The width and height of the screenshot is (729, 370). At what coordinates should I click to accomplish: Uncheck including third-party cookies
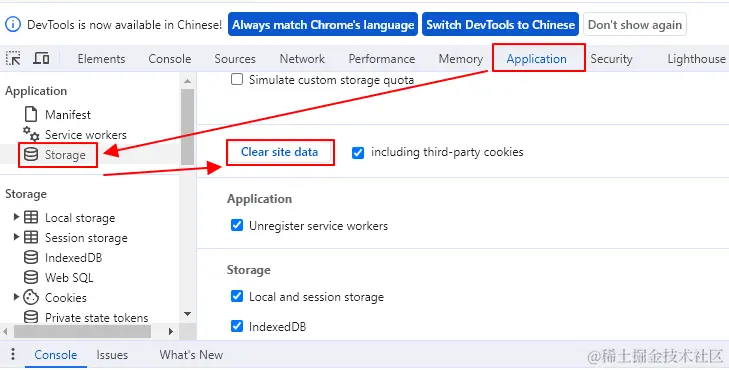(x=358, y=152)
